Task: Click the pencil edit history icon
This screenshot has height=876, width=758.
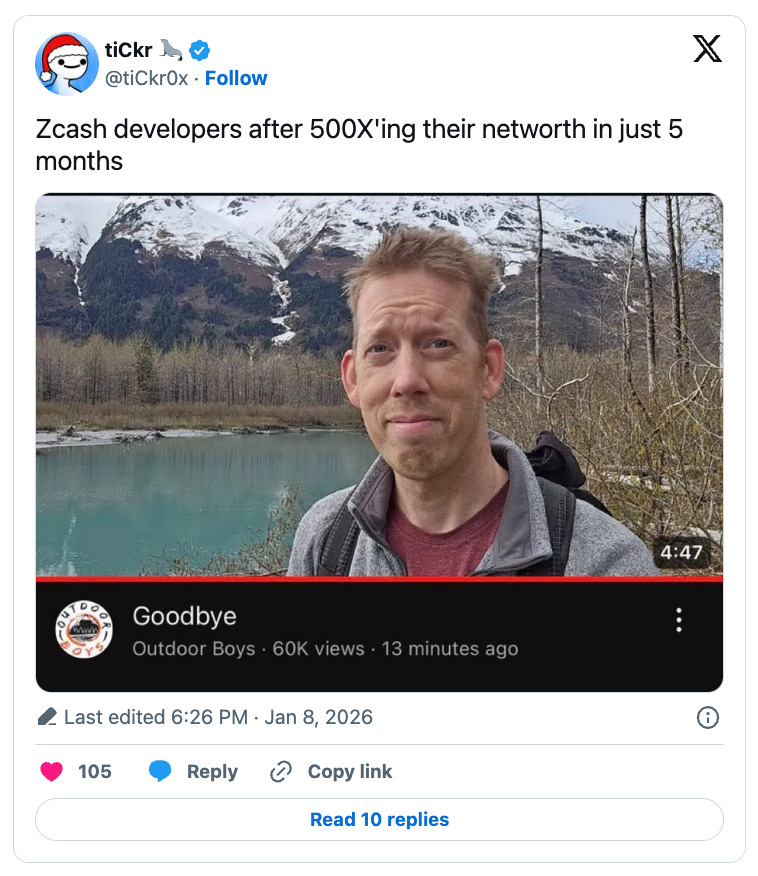Action: click(x=47, y=717)
